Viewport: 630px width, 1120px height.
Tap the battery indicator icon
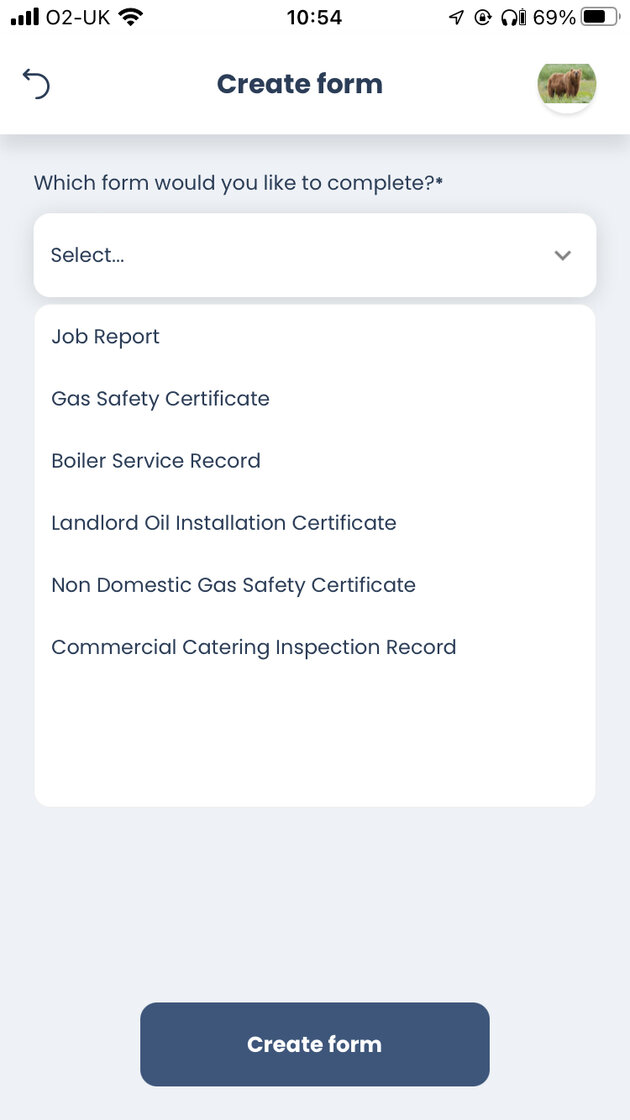pos(600,17)
